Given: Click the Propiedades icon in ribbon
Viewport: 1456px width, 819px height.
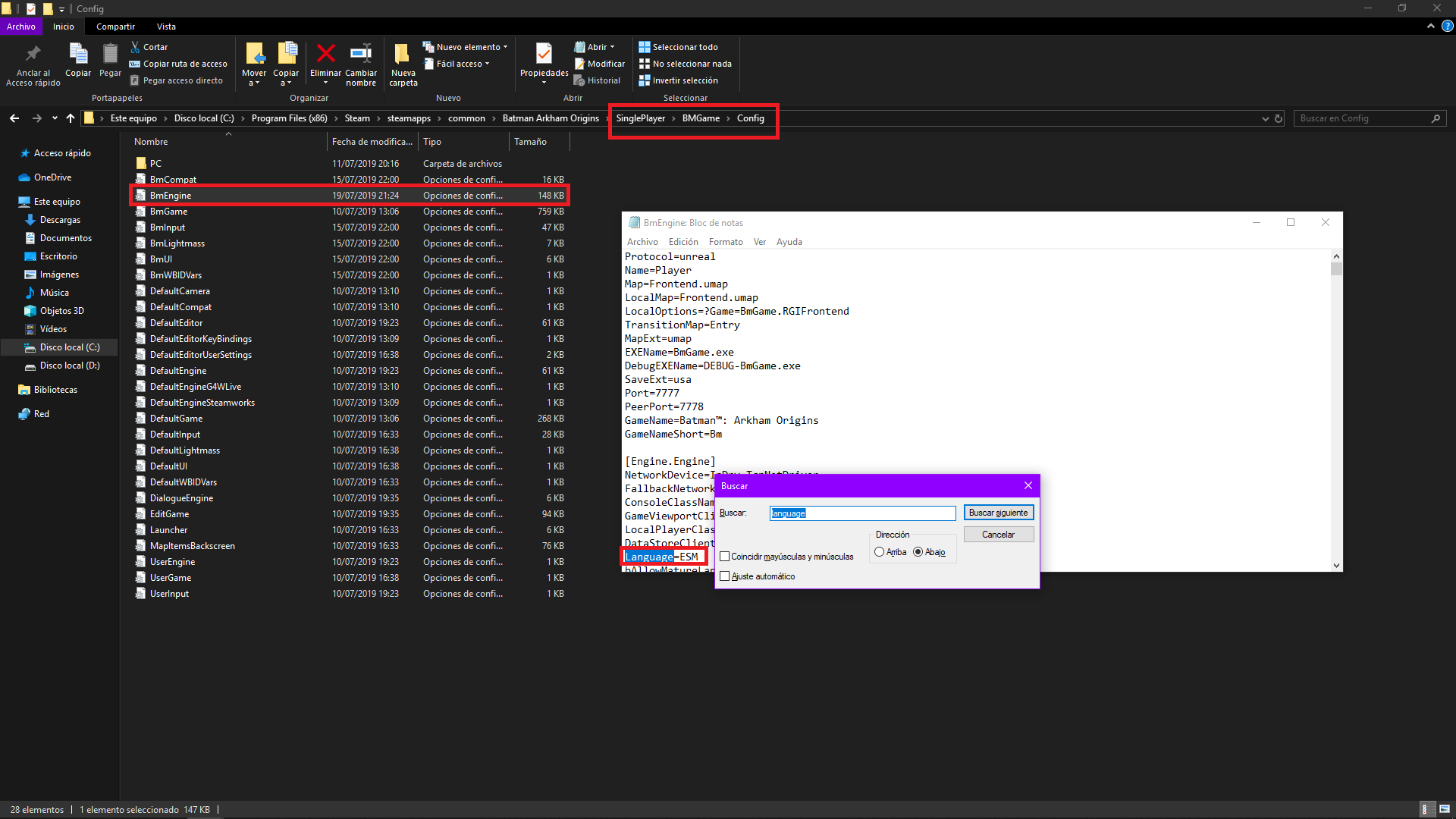Looking at the screenshot, I should (x=544, y=54).
